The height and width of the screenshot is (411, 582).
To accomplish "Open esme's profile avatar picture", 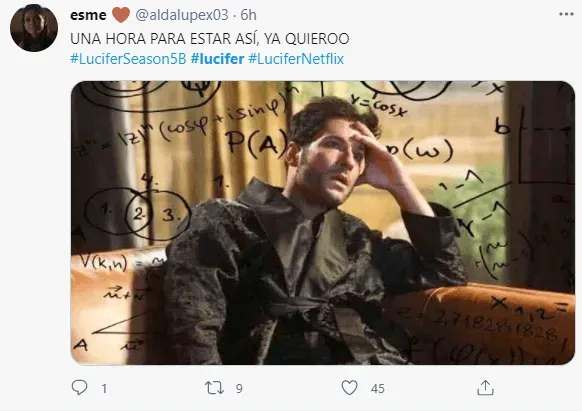I will [34, 28].
